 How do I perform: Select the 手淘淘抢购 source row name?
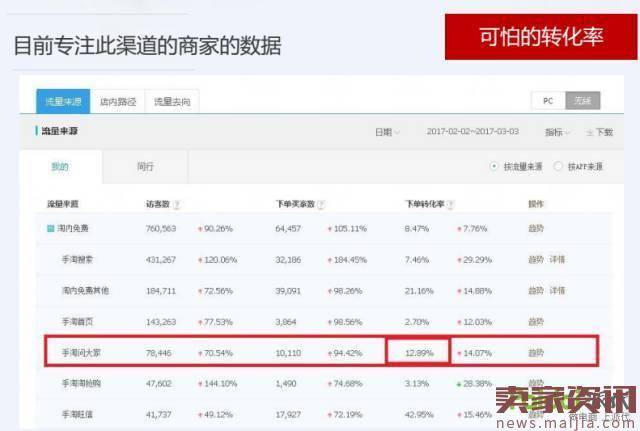81,384
